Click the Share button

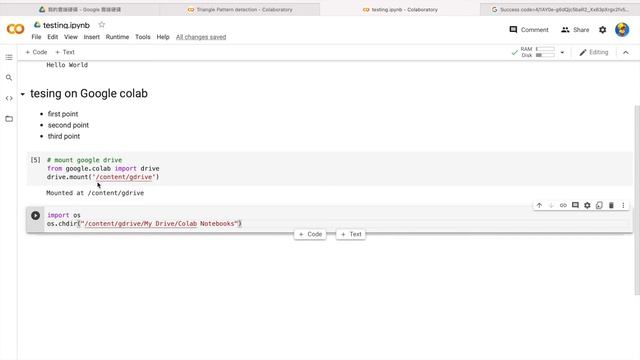click(575, 29)
